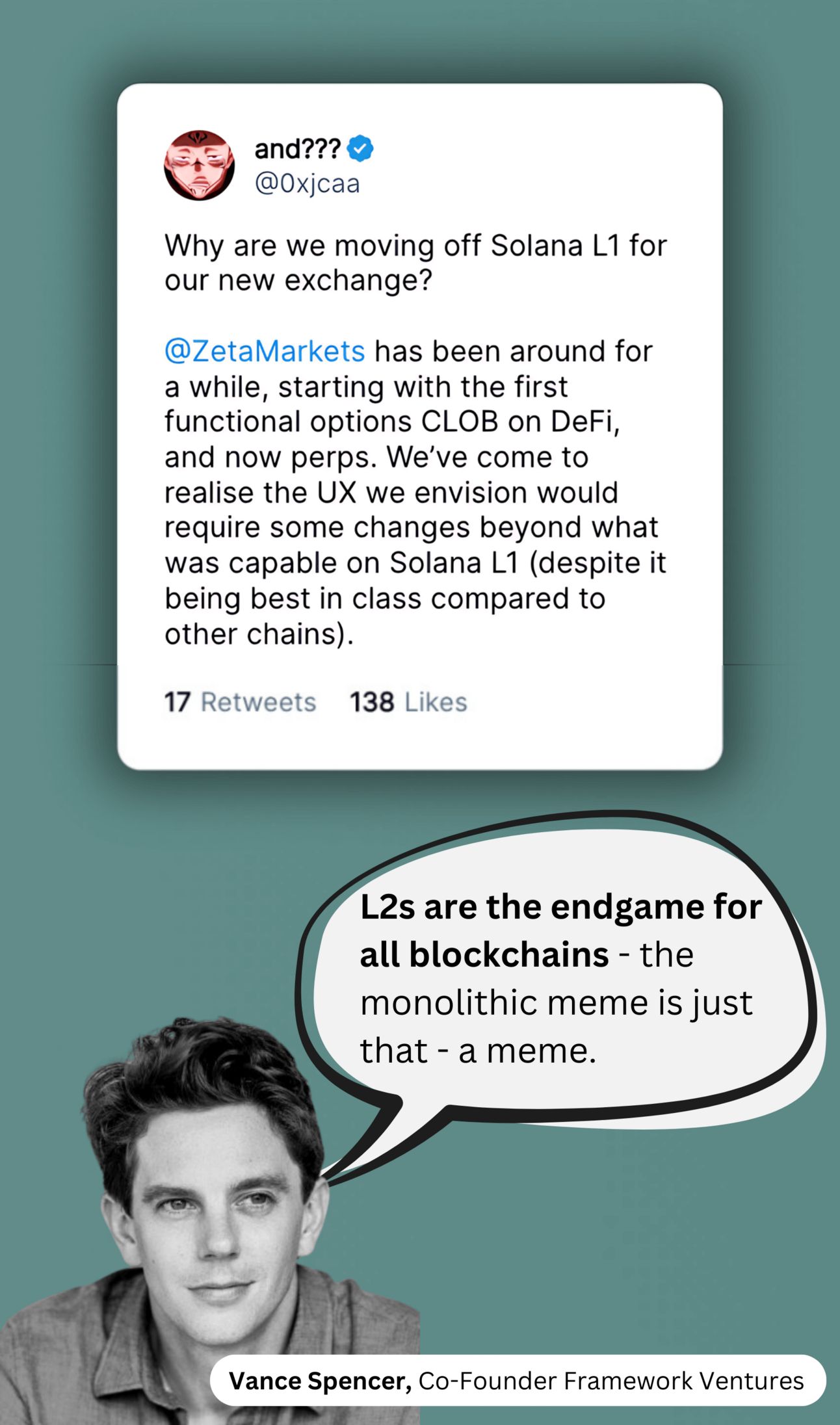Click the blue verified checkmark badge
This screenshot has height=1425, width=840.
[x=360, y=148]
